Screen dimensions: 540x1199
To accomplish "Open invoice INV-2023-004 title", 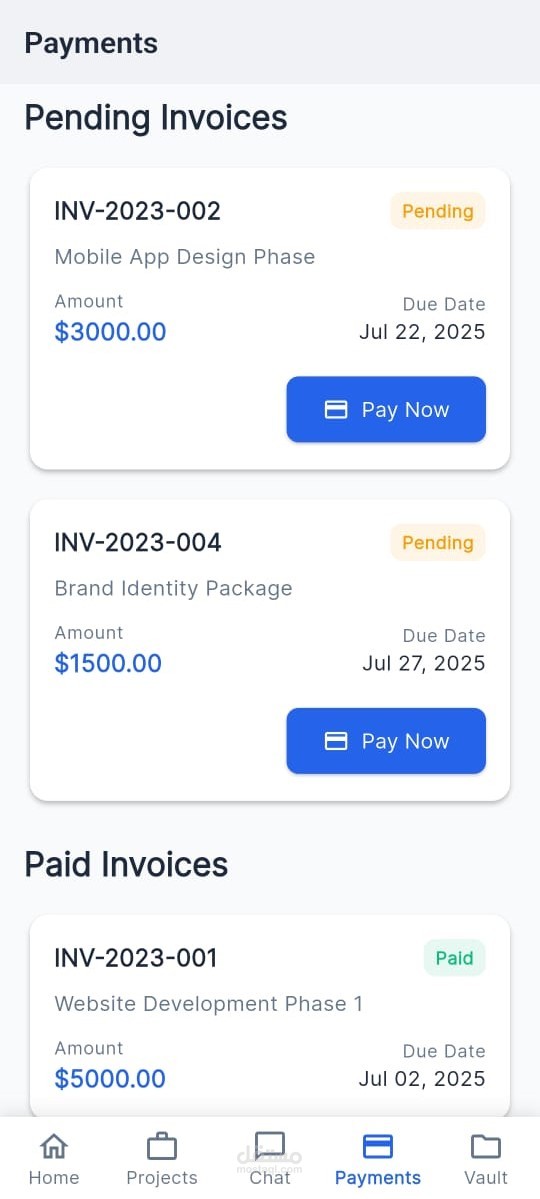I will [x=138, y=543].
